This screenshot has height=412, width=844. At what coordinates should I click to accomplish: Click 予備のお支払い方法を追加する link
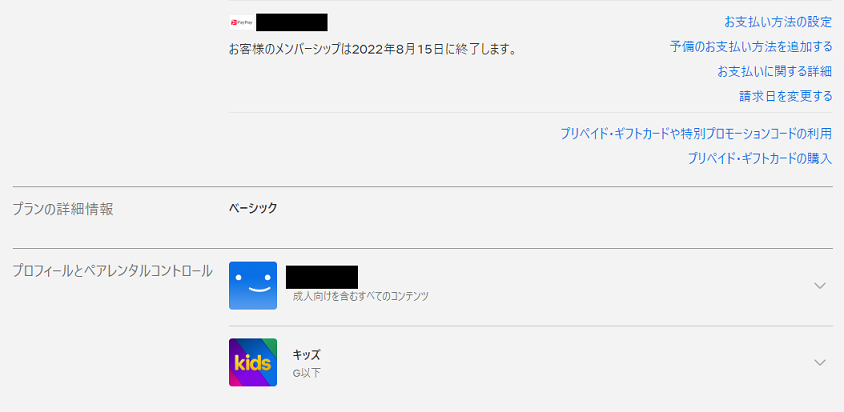coord(751,46)
